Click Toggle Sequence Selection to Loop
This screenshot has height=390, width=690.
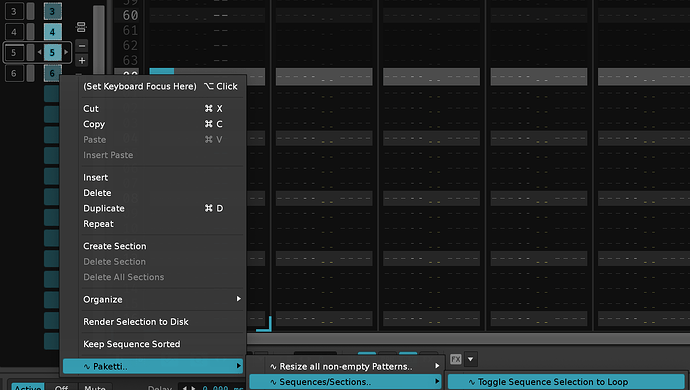[566, 382]
